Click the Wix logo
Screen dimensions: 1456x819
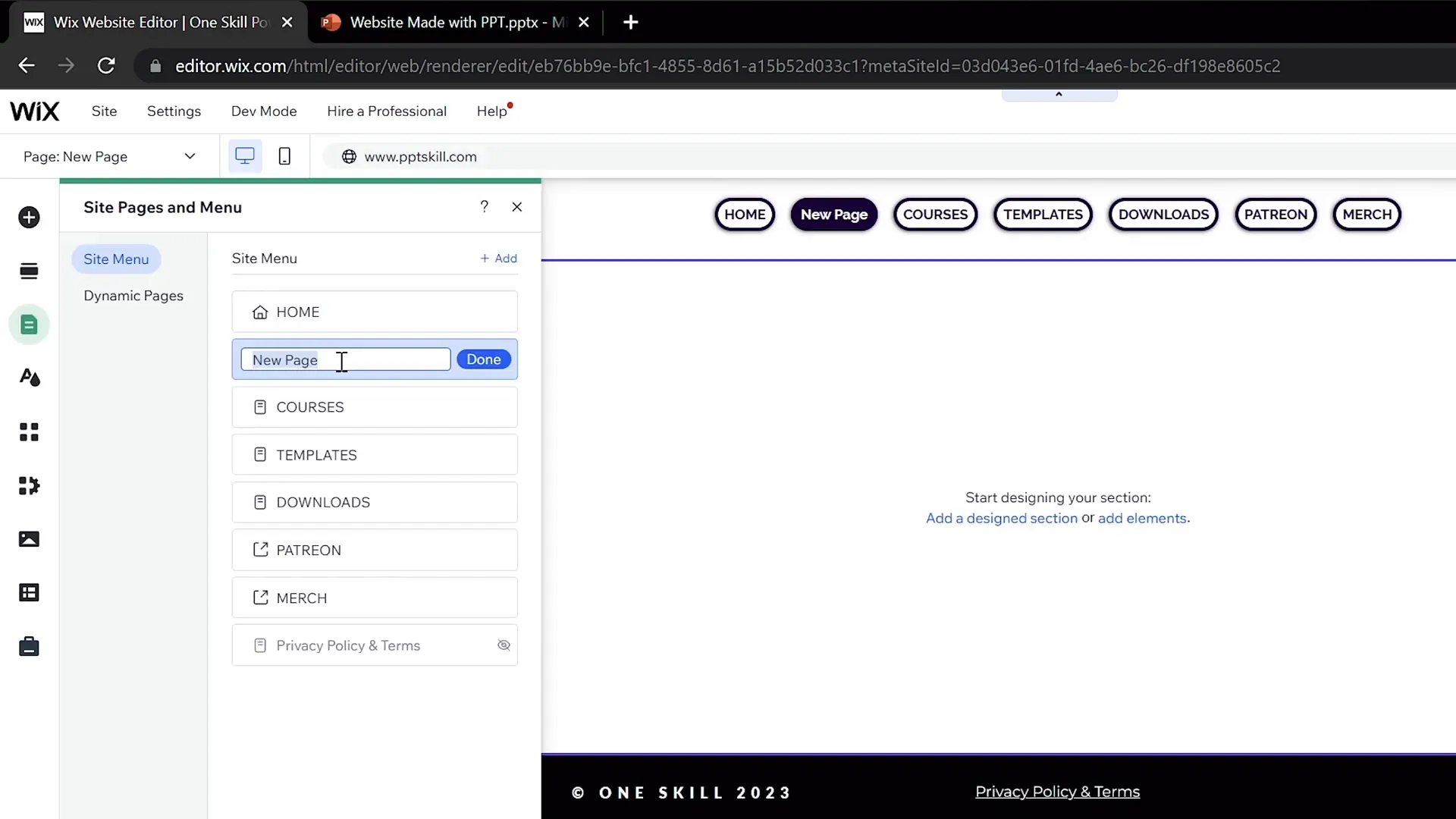[x=35, y=111]
